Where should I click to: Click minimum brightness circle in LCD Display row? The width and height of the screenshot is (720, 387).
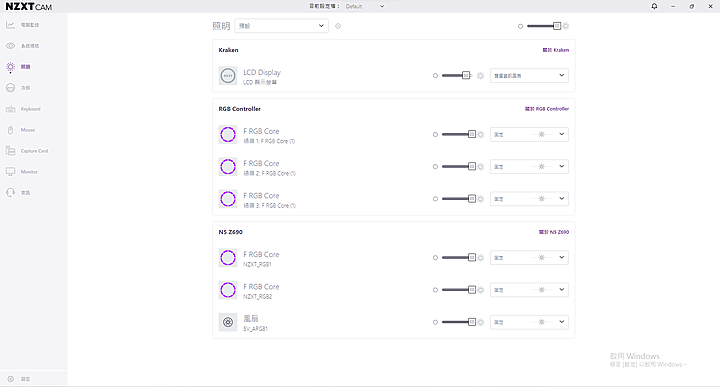click(x=435, y=76)
